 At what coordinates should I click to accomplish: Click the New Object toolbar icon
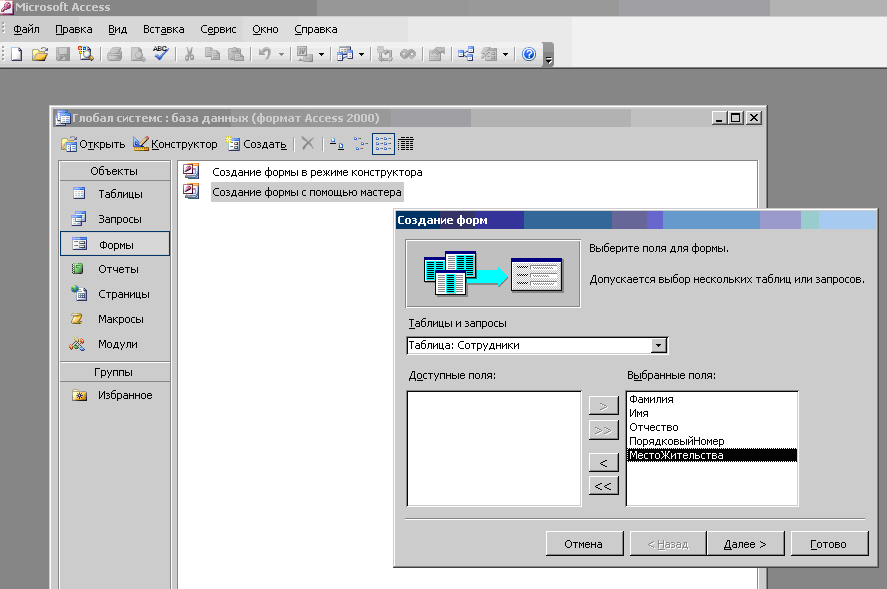[x=489, y=54]
